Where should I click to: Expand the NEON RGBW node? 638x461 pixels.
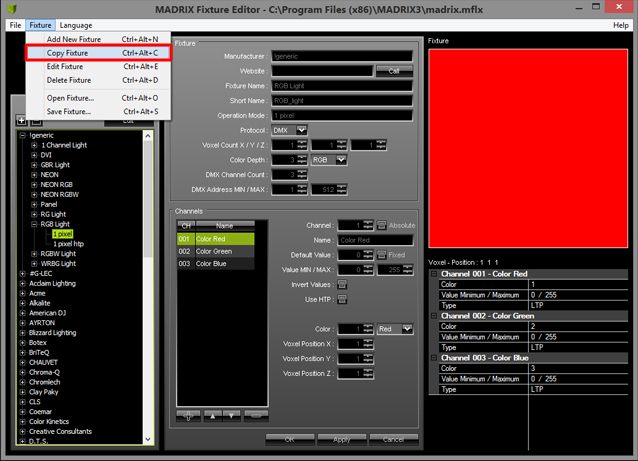pyautogui.click(x=34, y=194)
